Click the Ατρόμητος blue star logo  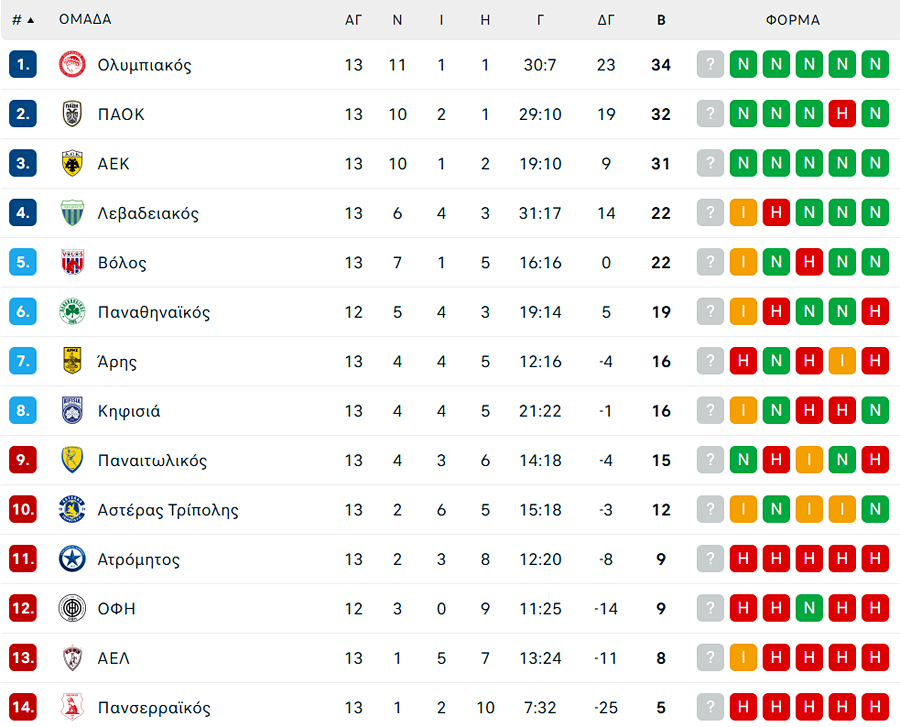coord(72,559)
